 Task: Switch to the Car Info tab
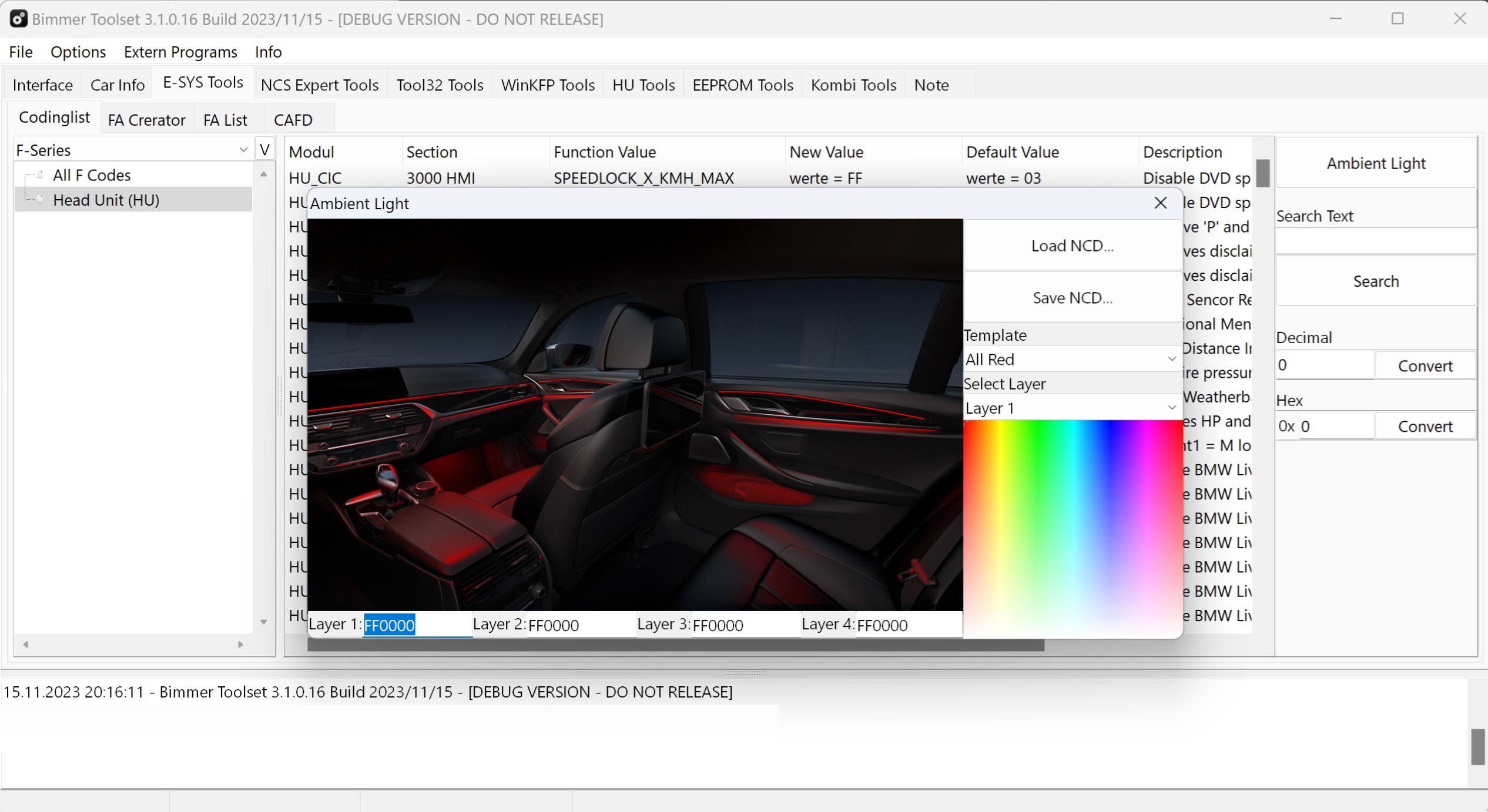coord(118,85)
